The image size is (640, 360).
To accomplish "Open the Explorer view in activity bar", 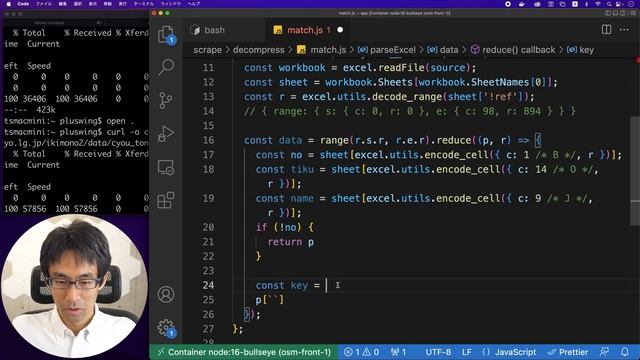I will click(x=166, y=34).
